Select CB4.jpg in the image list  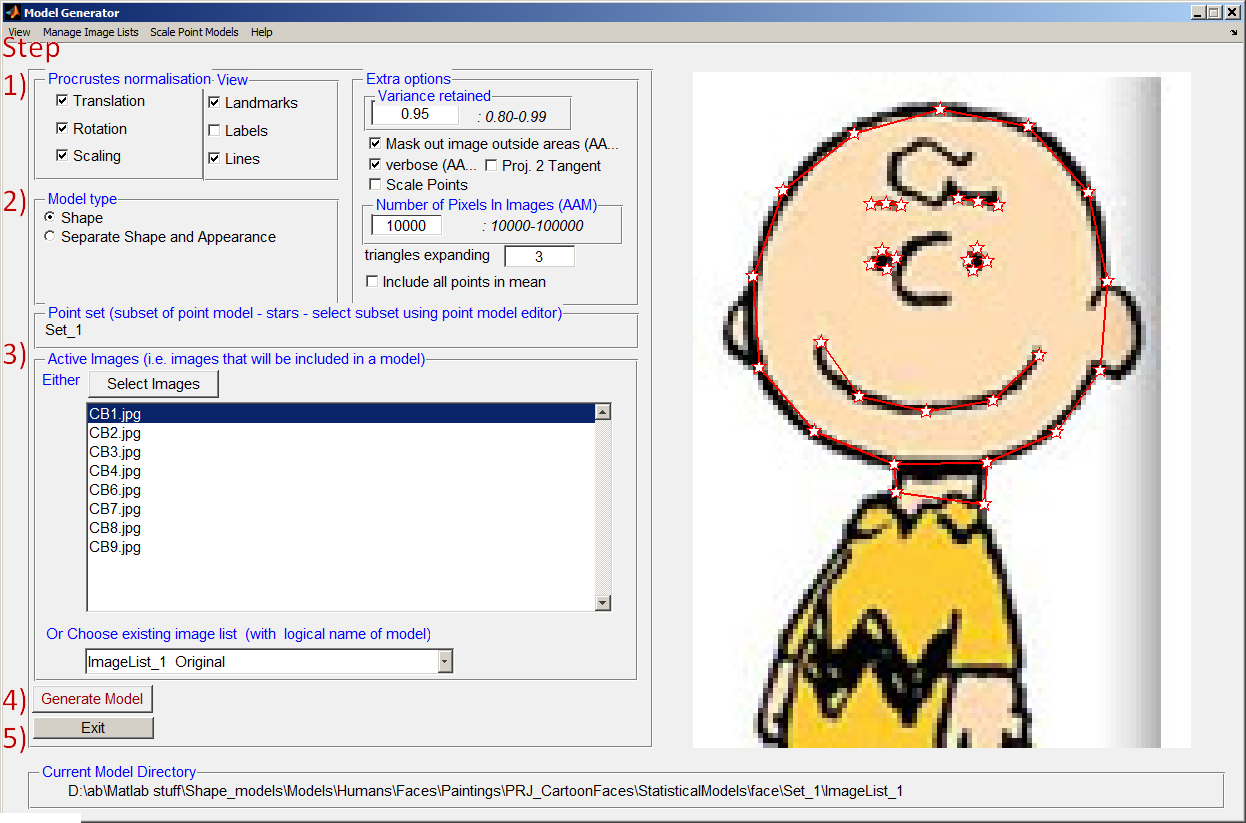point(115,471)
